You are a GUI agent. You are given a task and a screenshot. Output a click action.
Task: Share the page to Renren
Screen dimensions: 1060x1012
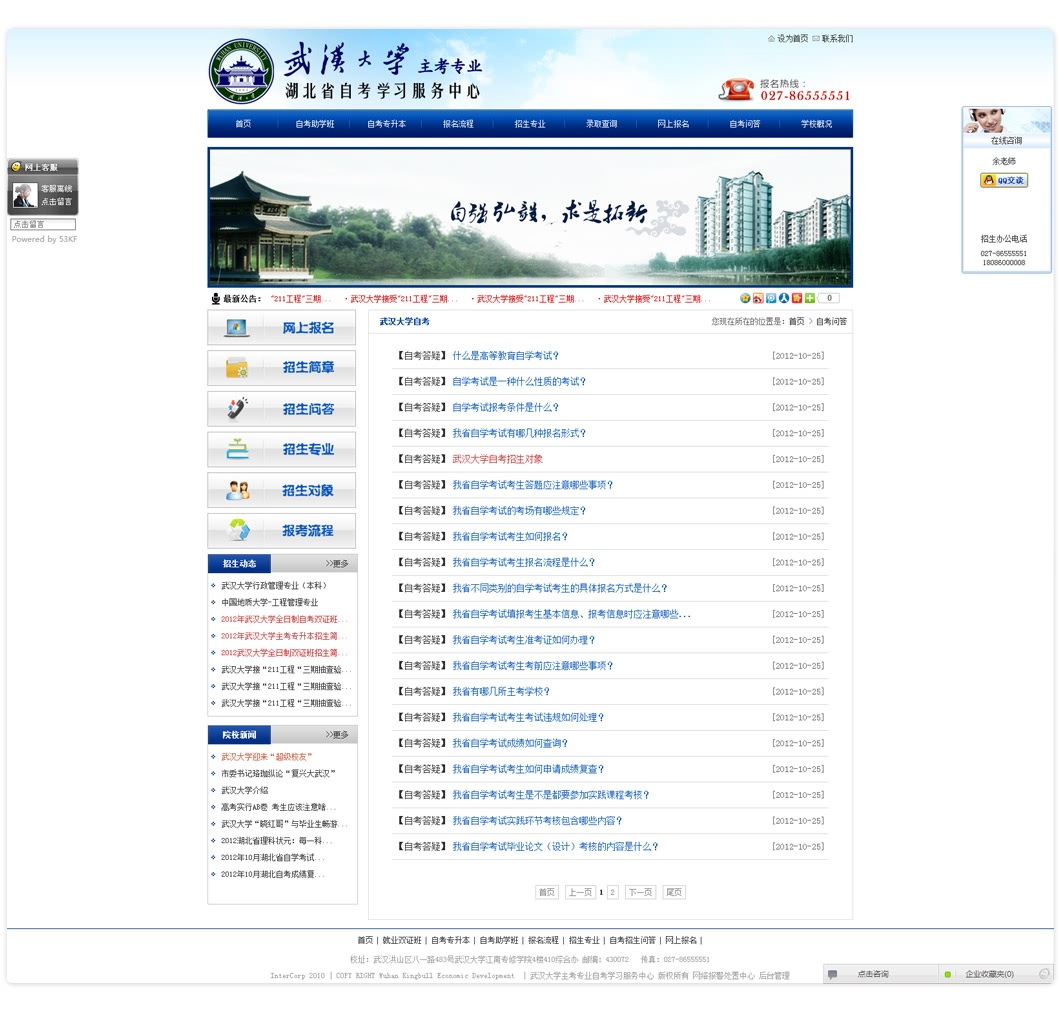(784, 298)
